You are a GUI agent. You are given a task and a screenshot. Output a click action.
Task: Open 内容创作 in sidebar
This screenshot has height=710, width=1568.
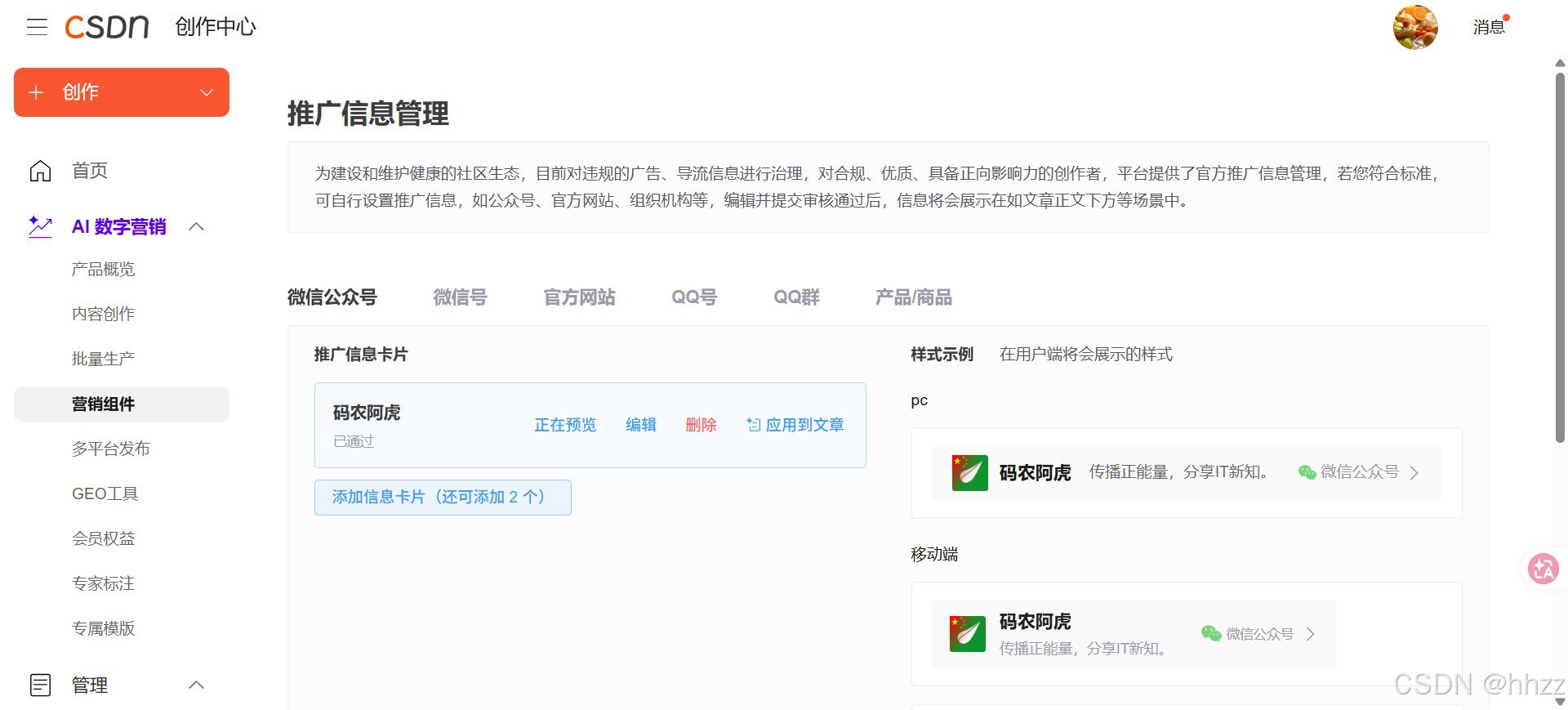coord(103,314)
